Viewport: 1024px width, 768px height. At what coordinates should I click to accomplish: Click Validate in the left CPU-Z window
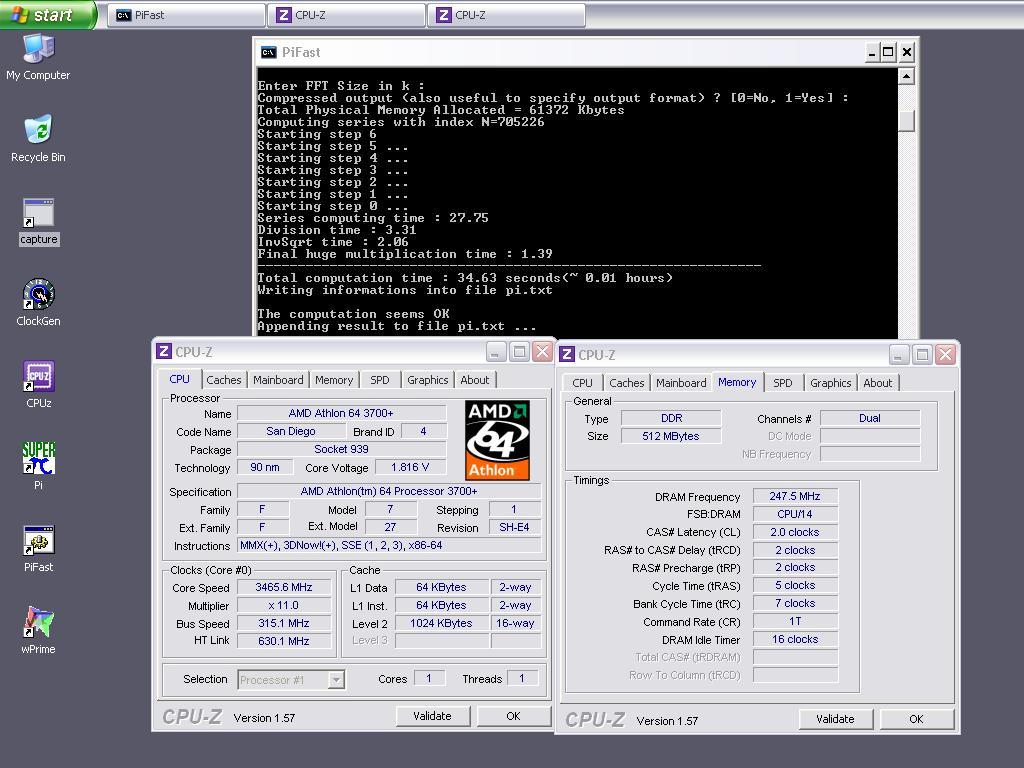432,716
